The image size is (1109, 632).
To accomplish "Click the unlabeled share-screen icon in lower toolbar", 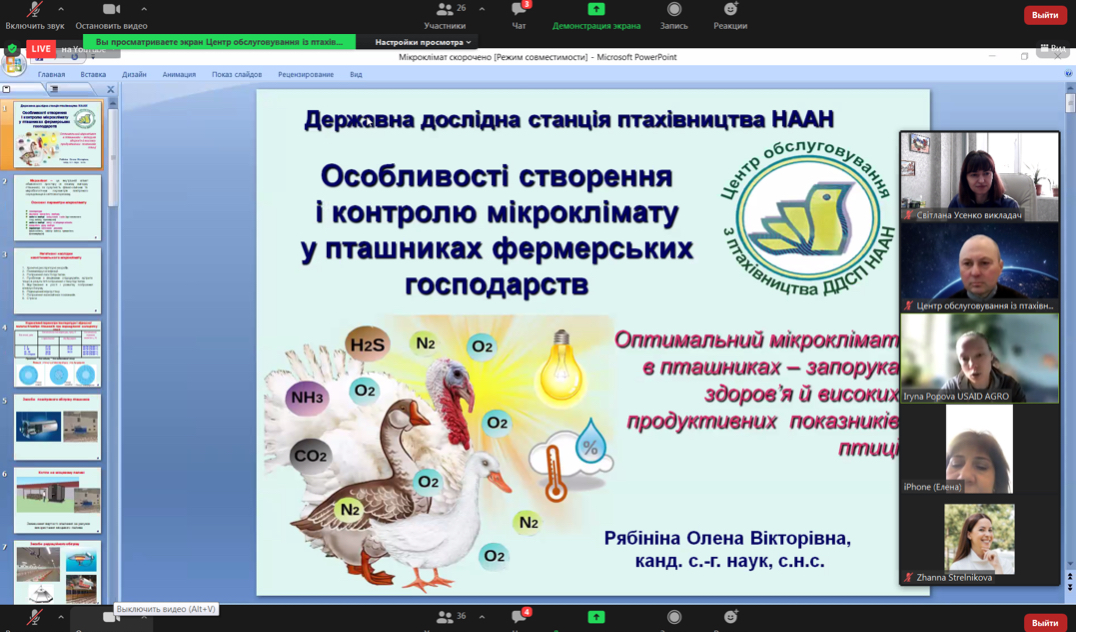I will 596,617.
